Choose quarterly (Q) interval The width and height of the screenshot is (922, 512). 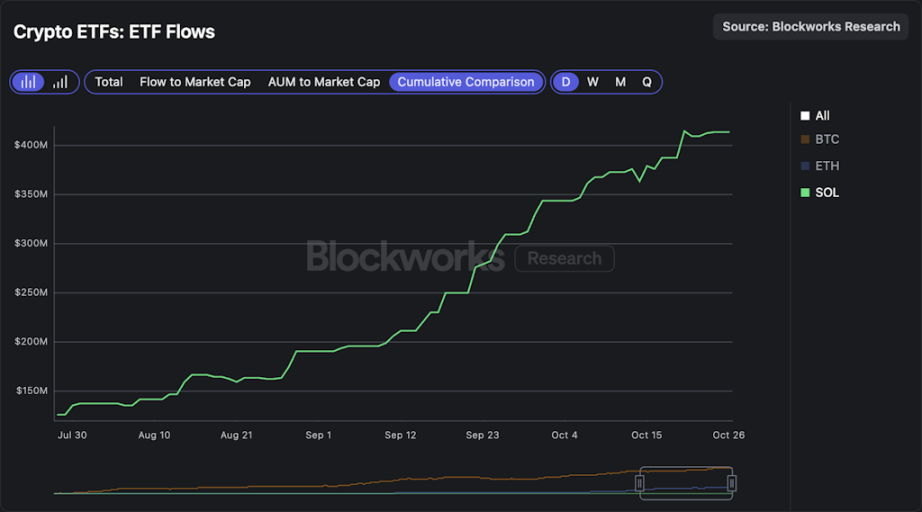click(647, 82)
